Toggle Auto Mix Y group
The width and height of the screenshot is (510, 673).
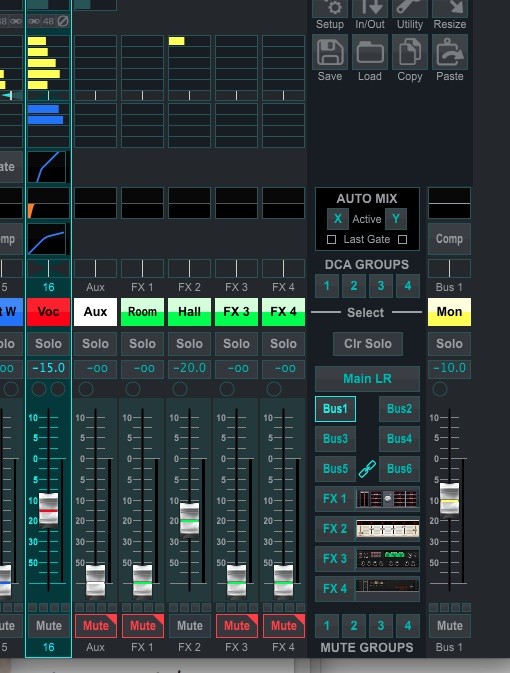pyautogui.click(x=395, y=219)
